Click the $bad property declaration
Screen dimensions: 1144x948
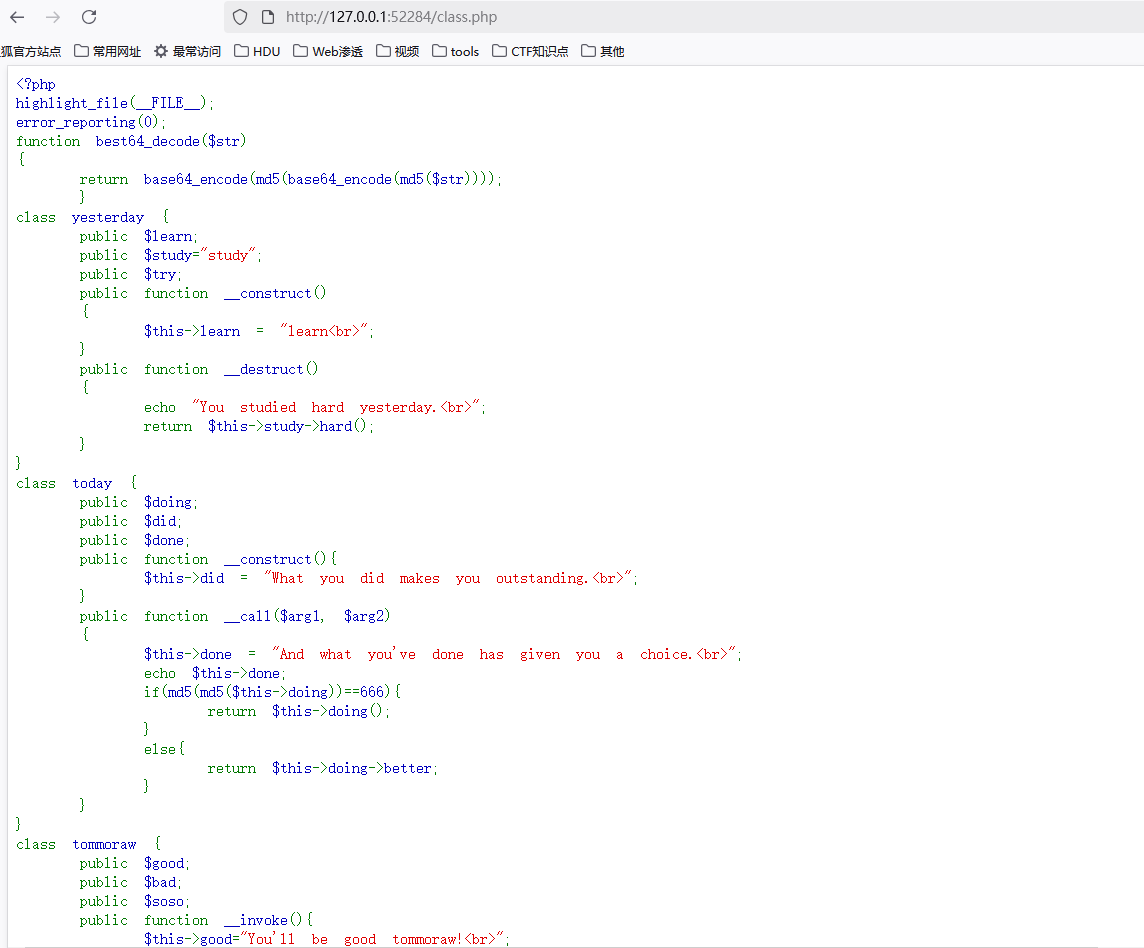[131, 882]
